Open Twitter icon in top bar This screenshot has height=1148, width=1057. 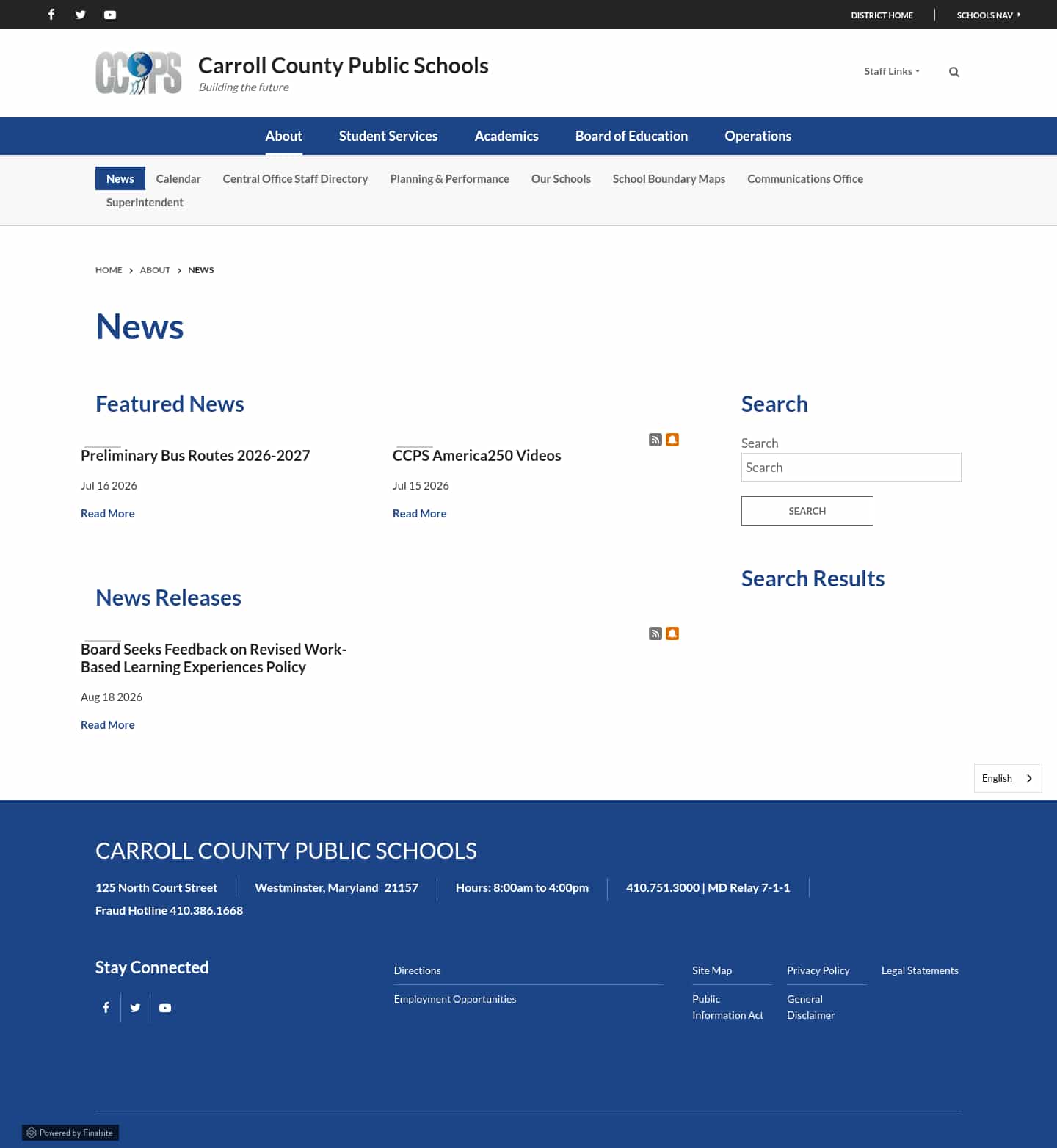pos(81,15)
